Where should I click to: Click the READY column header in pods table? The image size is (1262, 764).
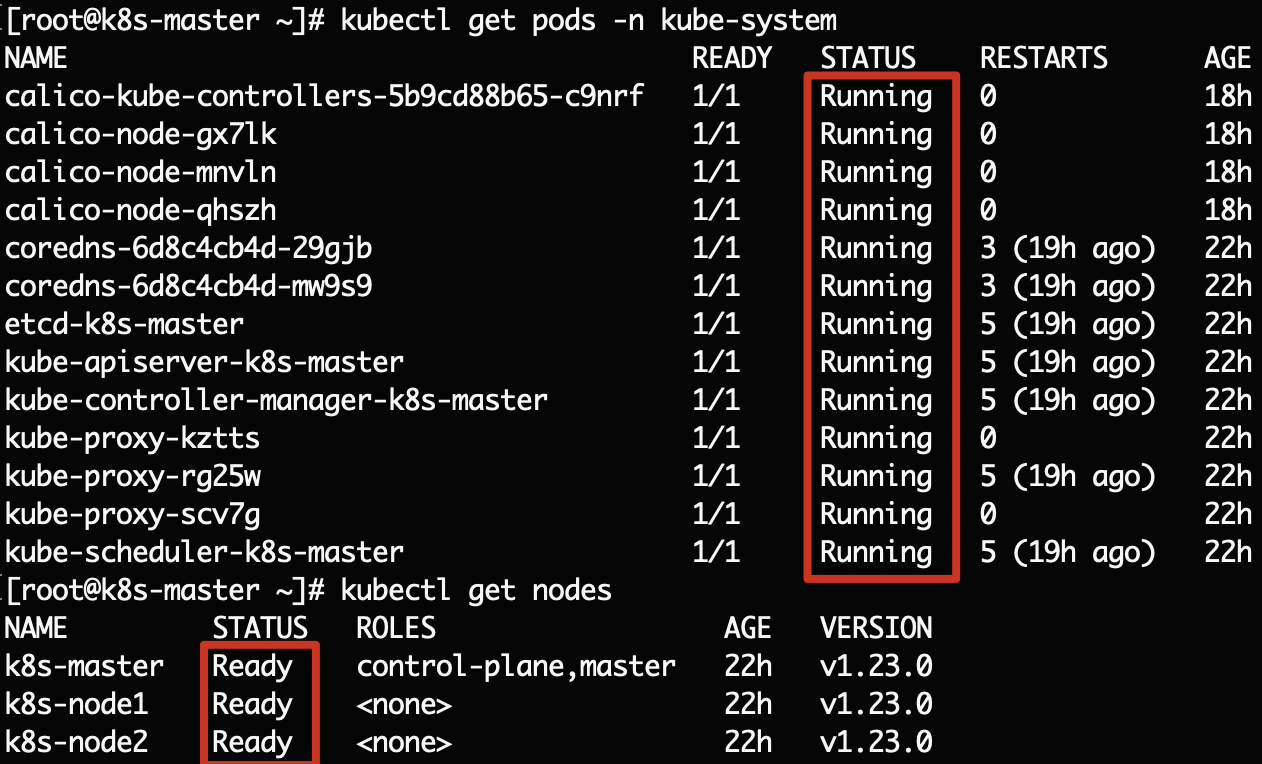(x=732, y=58)
